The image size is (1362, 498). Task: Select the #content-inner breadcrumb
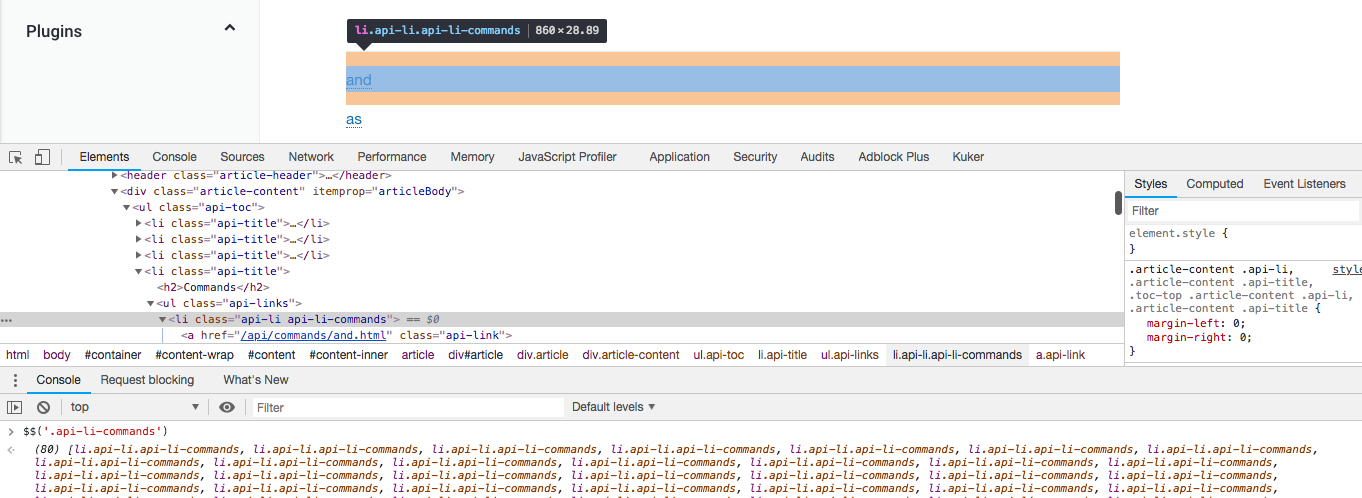pyautogui.click(x=348, y=355)
